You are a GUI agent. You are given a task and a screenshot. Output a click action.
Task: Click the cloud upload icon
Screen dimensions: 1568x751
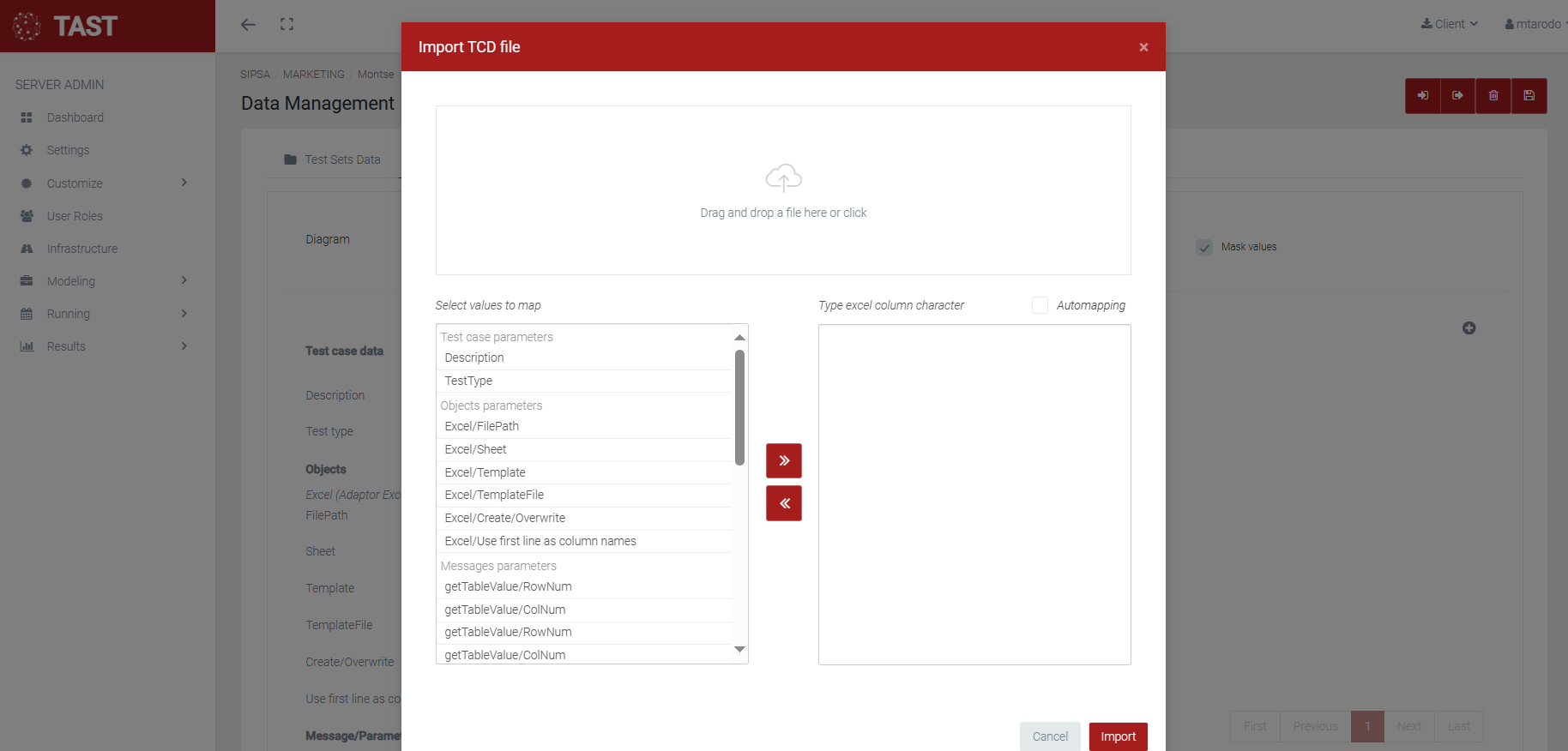[x=783, y=177]
